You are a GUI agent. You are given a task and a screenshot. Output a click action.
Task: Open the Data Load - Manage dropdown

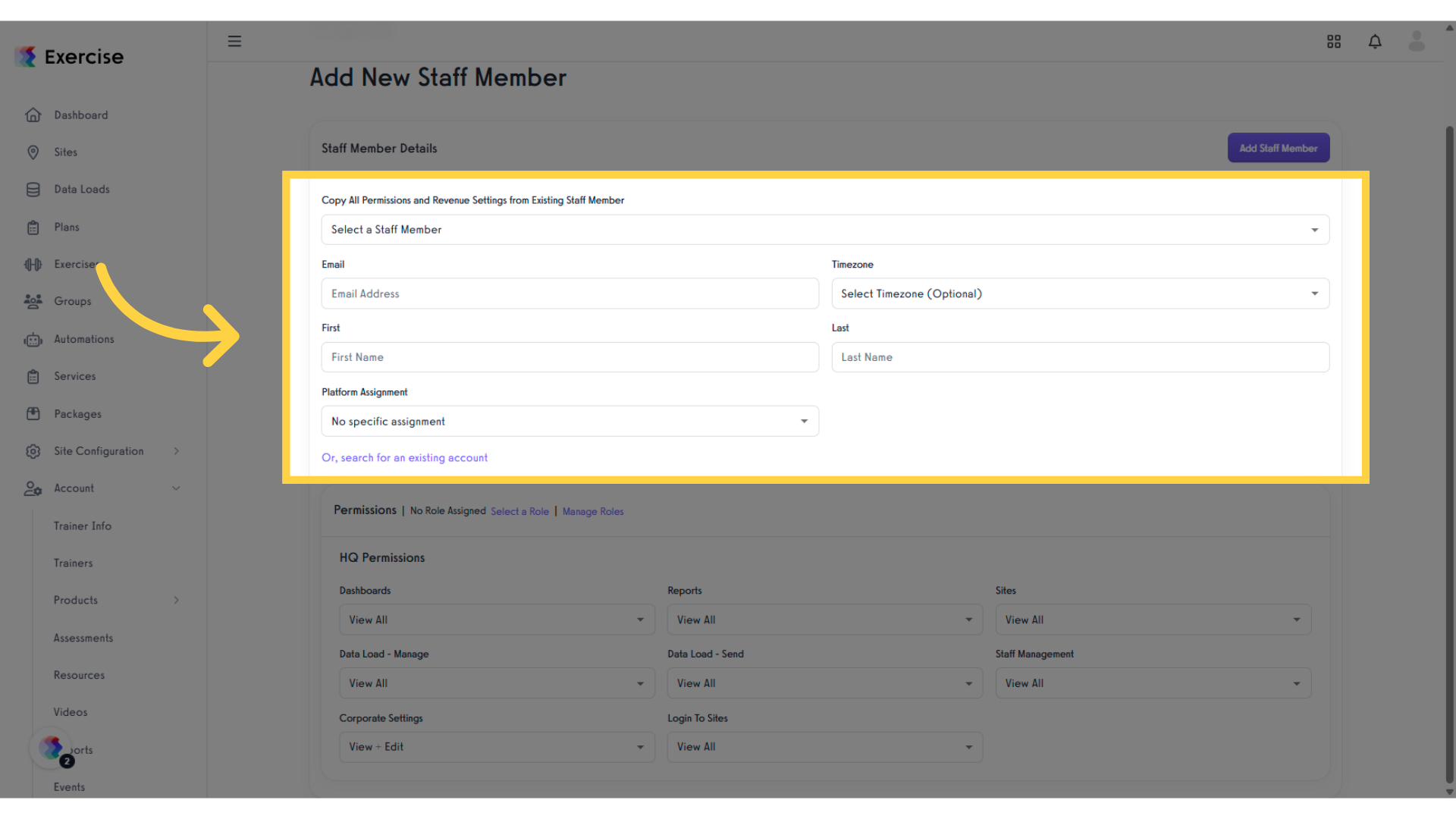(x=497, y=683)
